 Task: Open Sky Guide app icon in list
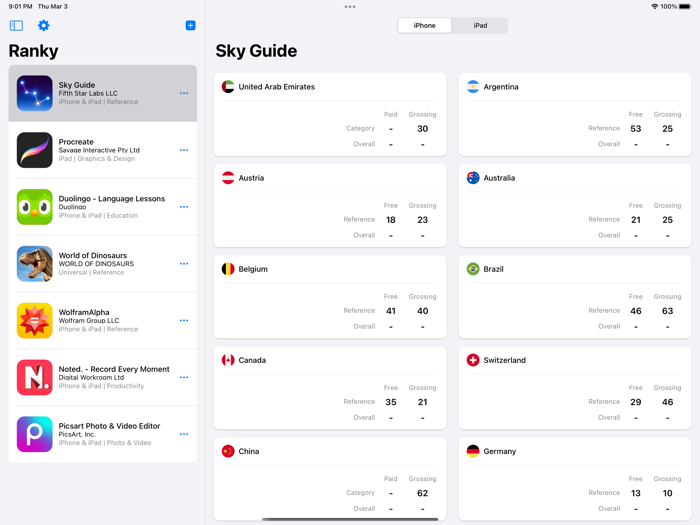(34, 93)
